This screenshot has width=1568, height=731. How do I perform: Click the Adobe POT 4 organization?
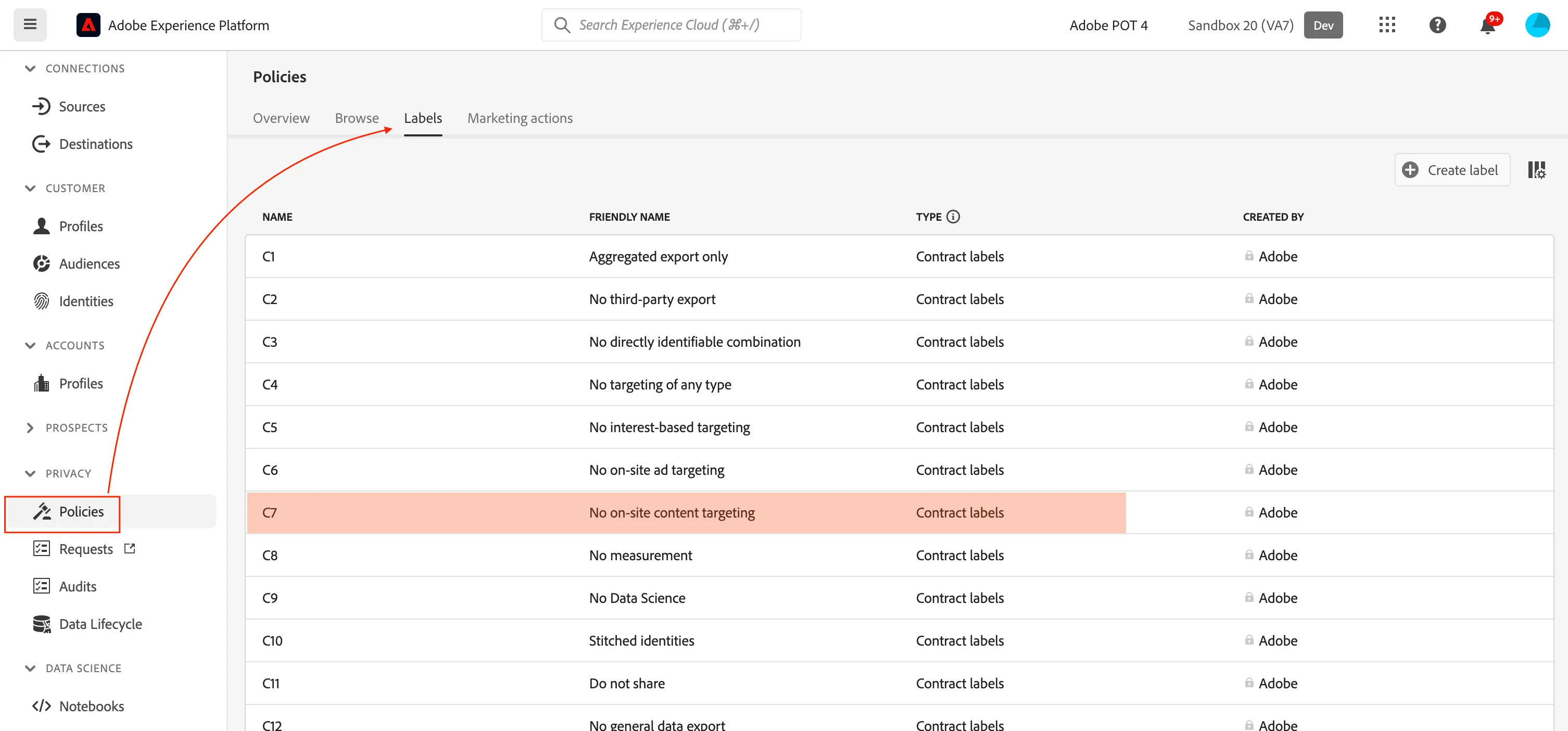tap(1108, 25)
